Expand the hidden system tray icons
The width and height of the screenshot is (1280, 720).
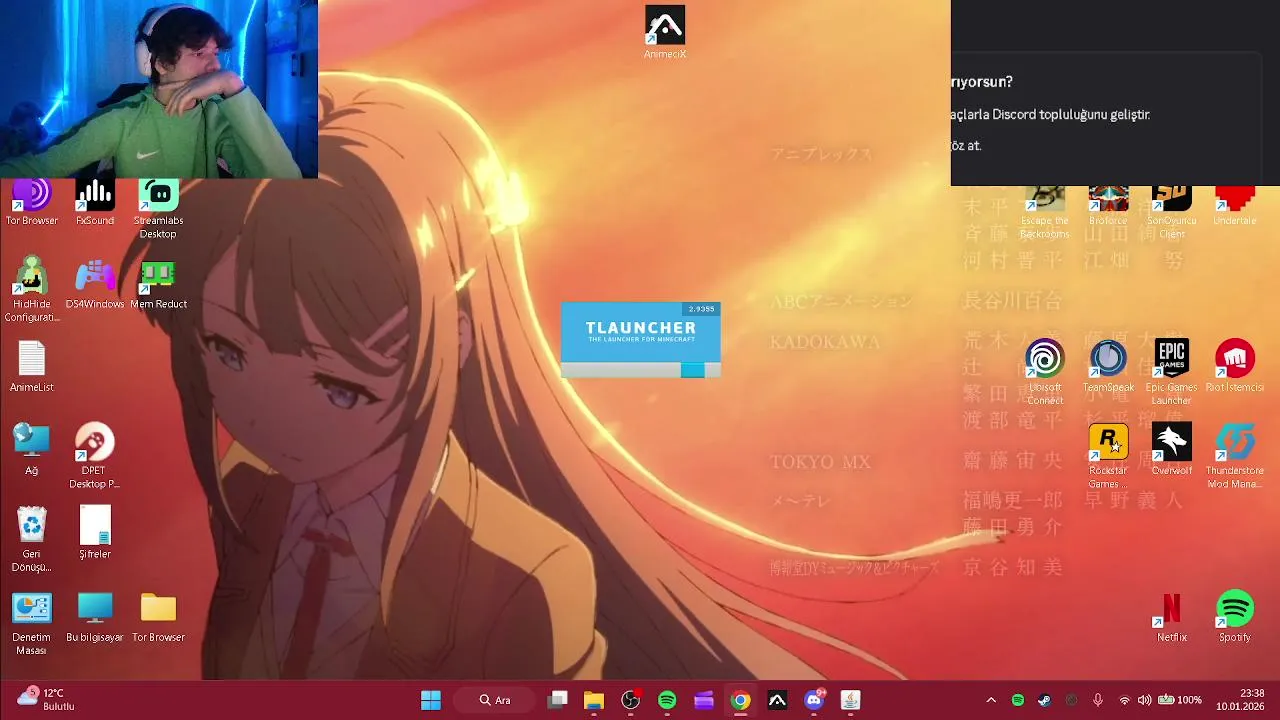(991, 700)
